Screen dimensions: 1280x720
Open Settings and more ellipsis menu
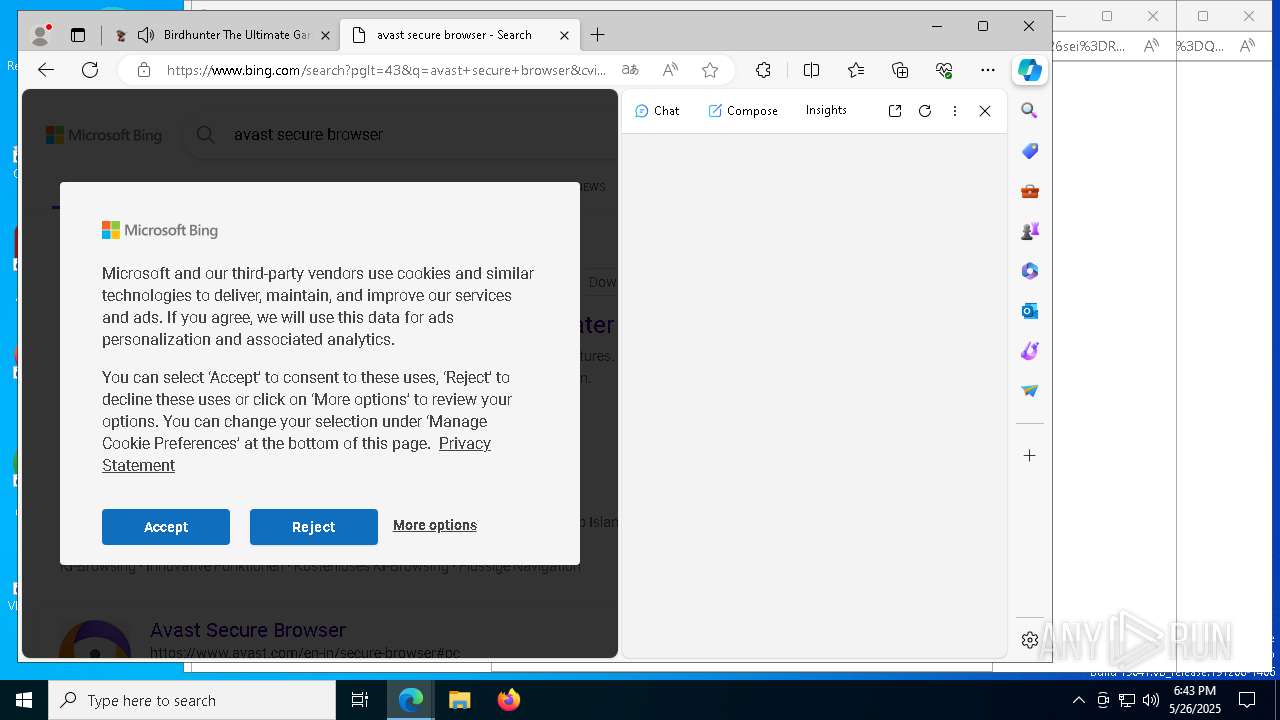[x=988, y=70]
